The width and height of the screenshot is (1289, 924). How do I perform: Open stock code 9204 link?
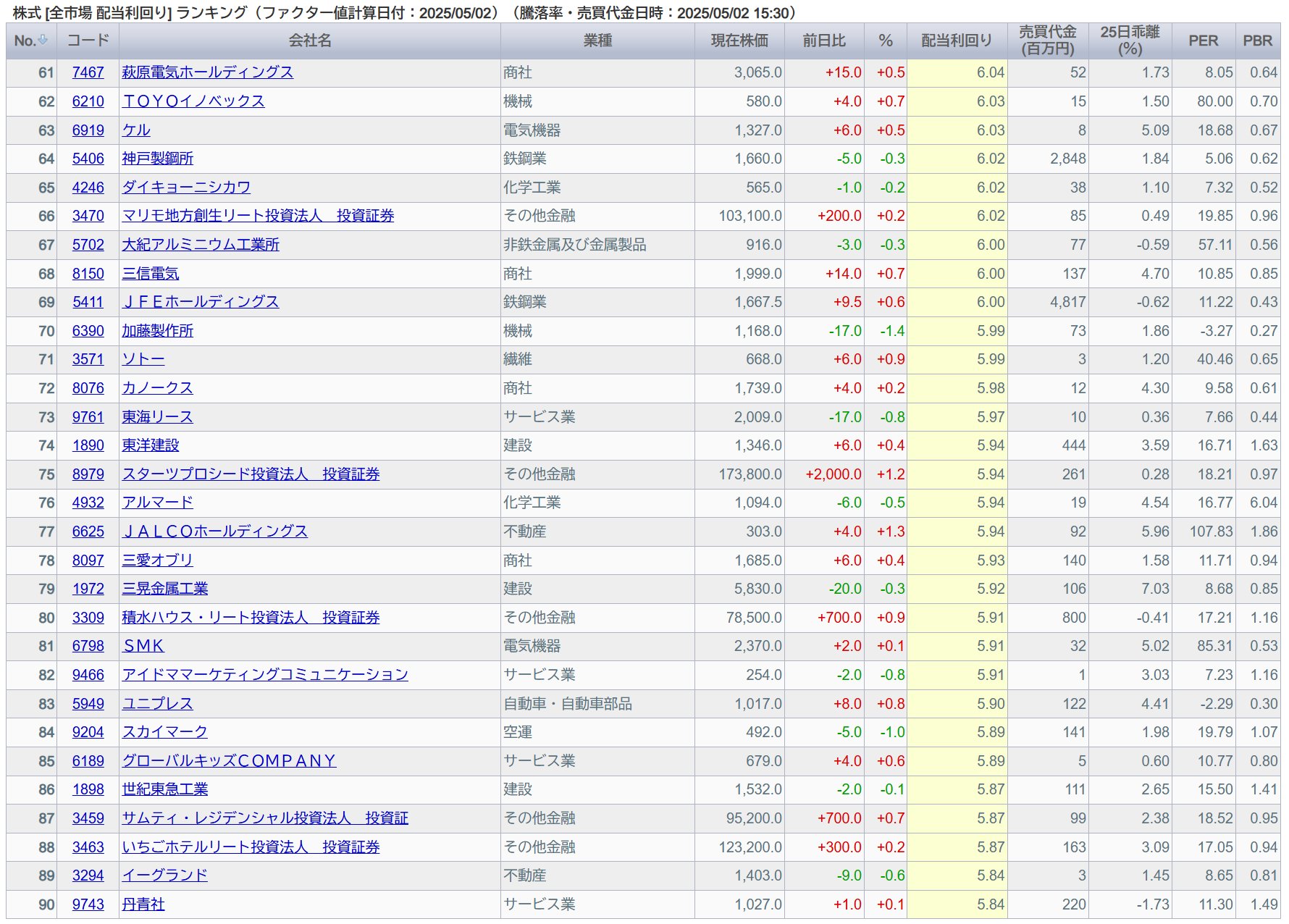click(x=88, y=732)
